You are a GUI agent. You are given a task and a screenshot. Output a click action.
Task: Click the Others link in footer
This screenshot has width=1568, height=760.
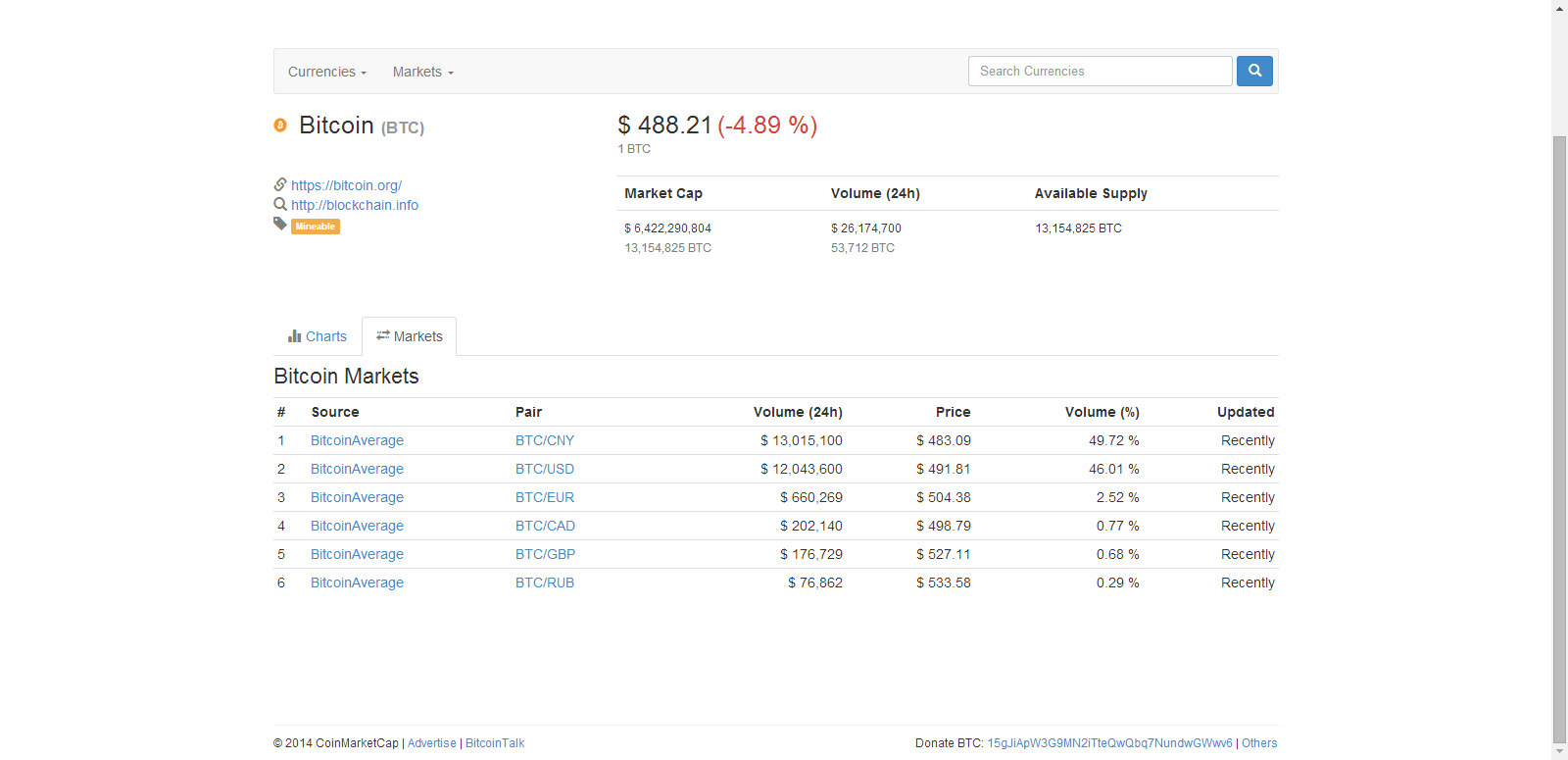point(1259,743)
